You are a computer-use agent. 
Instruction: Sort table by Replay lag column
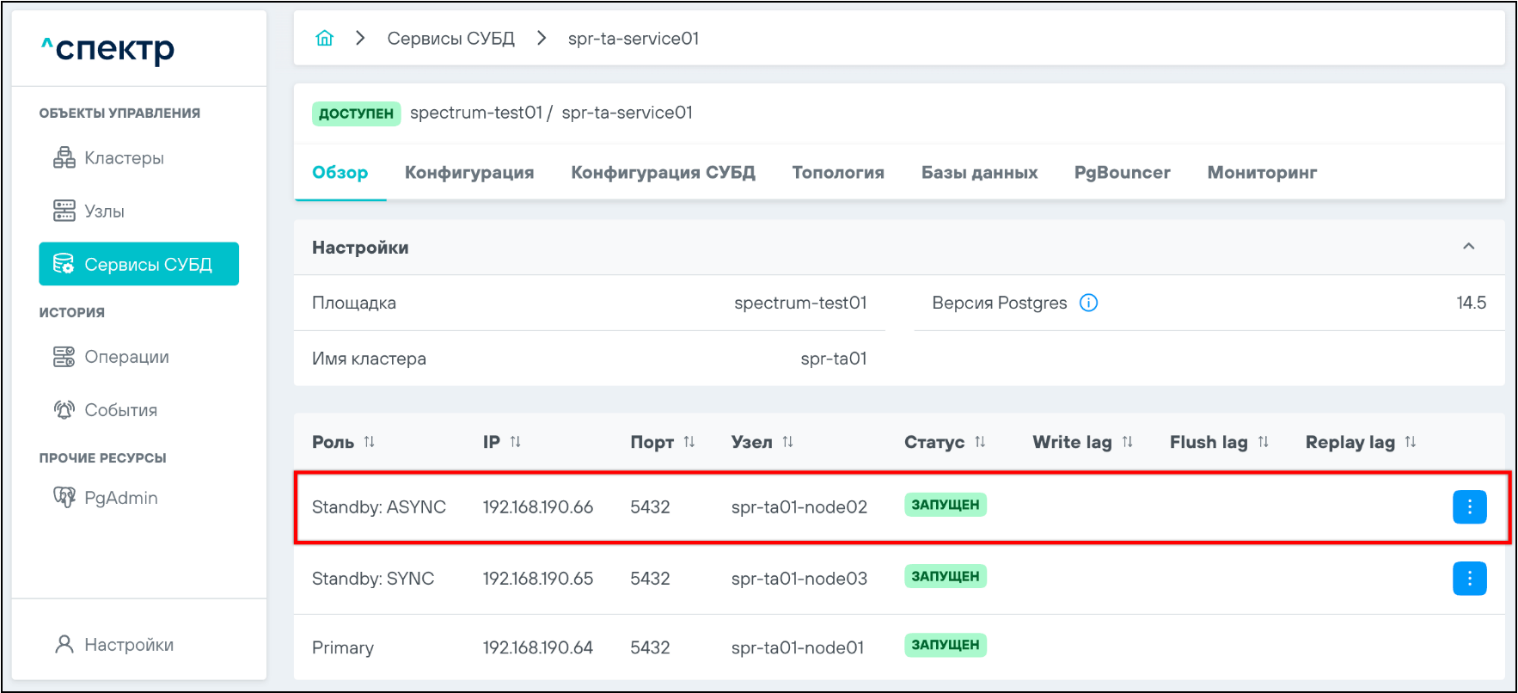click(x=1410, y=442)
